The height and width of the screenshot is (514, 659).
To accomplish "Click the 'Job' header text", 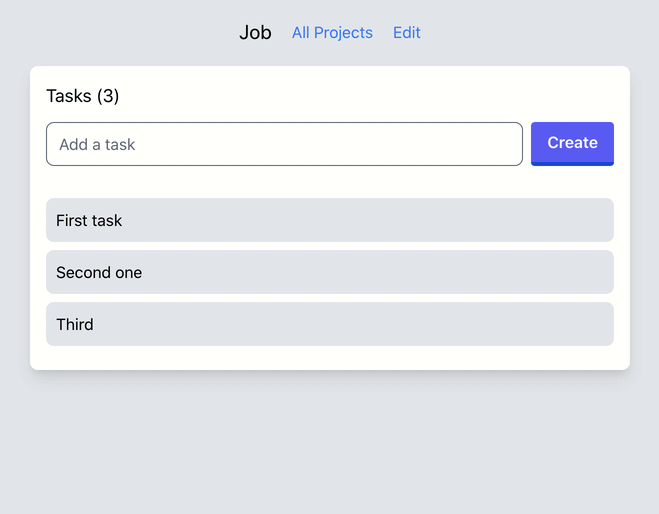I will 255,33.
